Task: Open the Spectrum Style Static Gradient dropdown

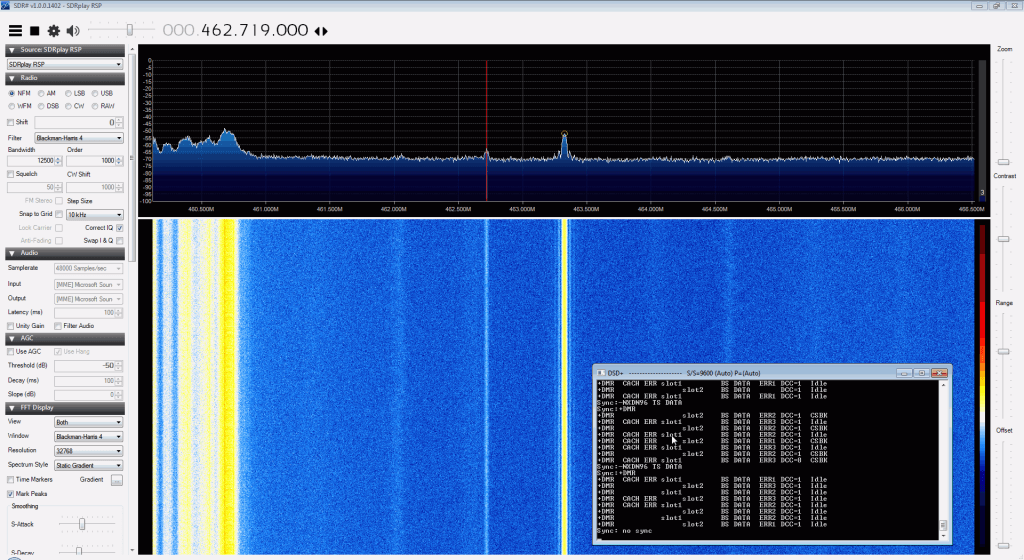Action: (88, 465)
